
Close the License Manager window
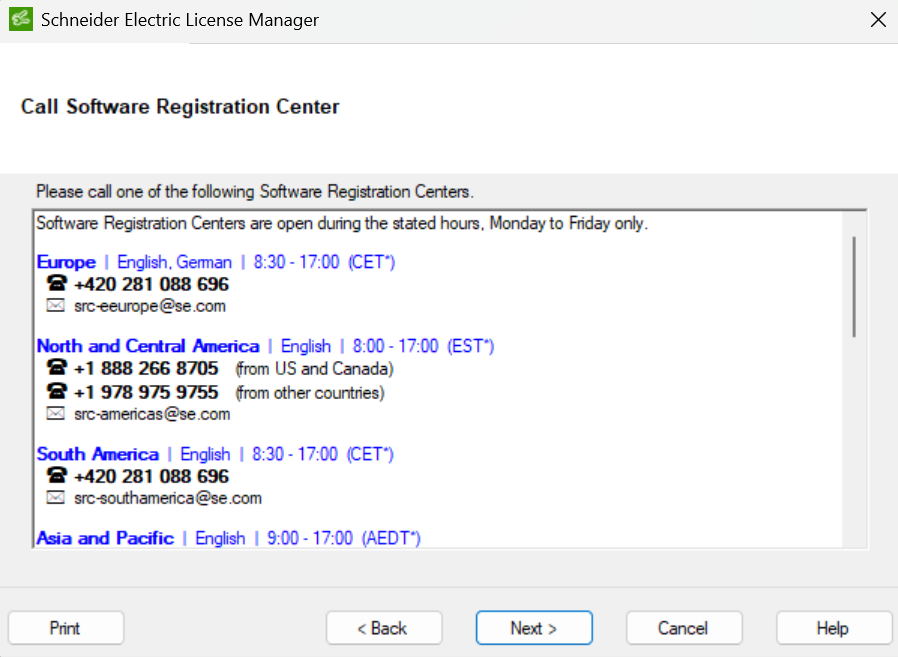pos(878,19)
